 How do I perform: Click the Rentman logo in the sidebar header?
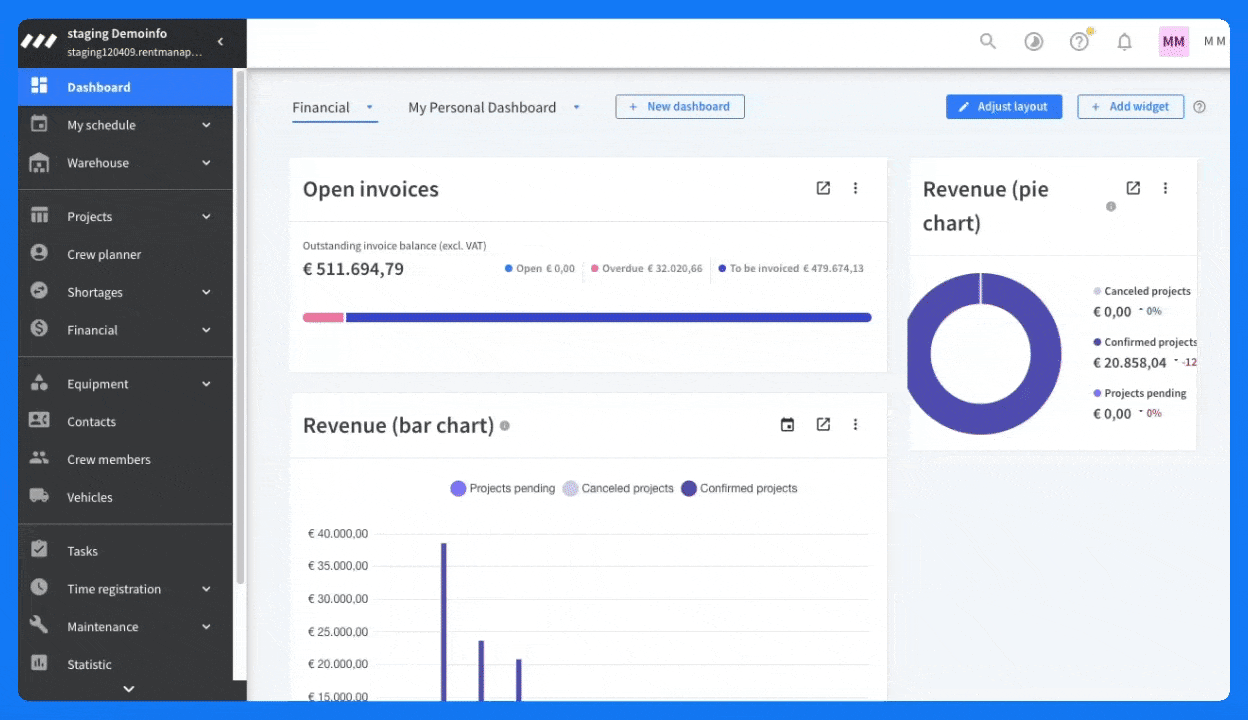click(x=39, y=42)
